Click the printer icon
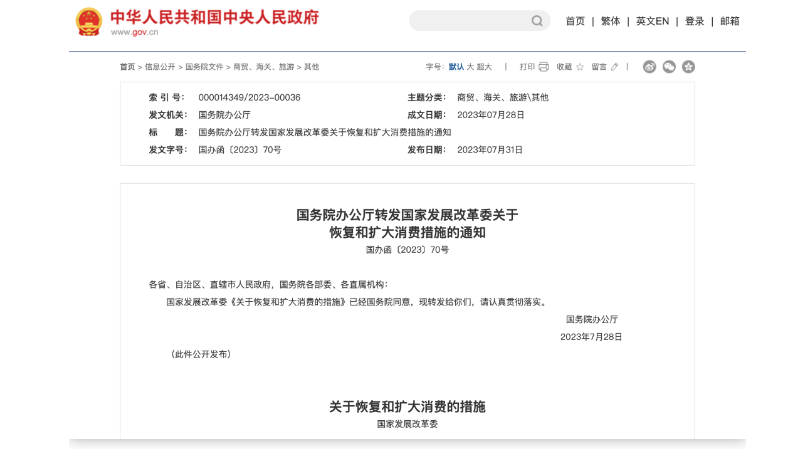The width and height of the screenshot is (812, 449). pos(544,67)
